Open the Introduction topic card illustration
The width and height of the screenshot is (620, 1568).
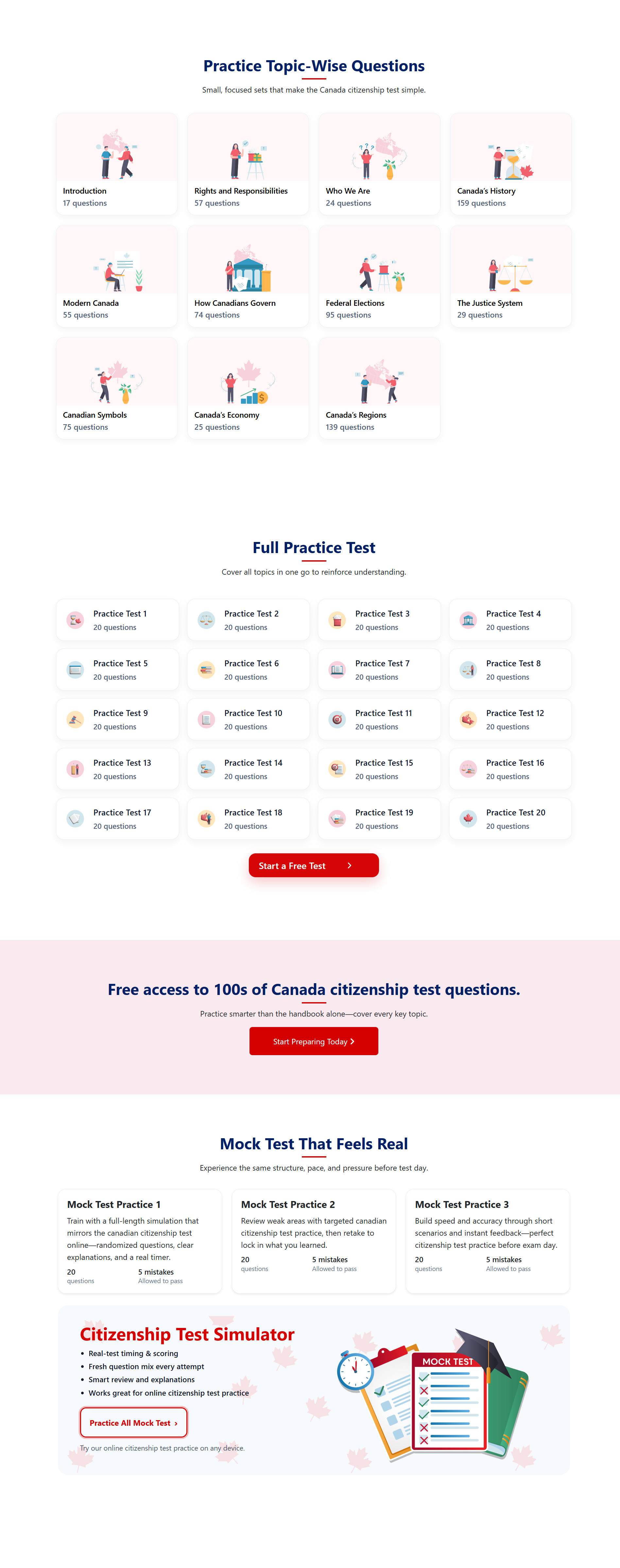click(x=117, y=153)
